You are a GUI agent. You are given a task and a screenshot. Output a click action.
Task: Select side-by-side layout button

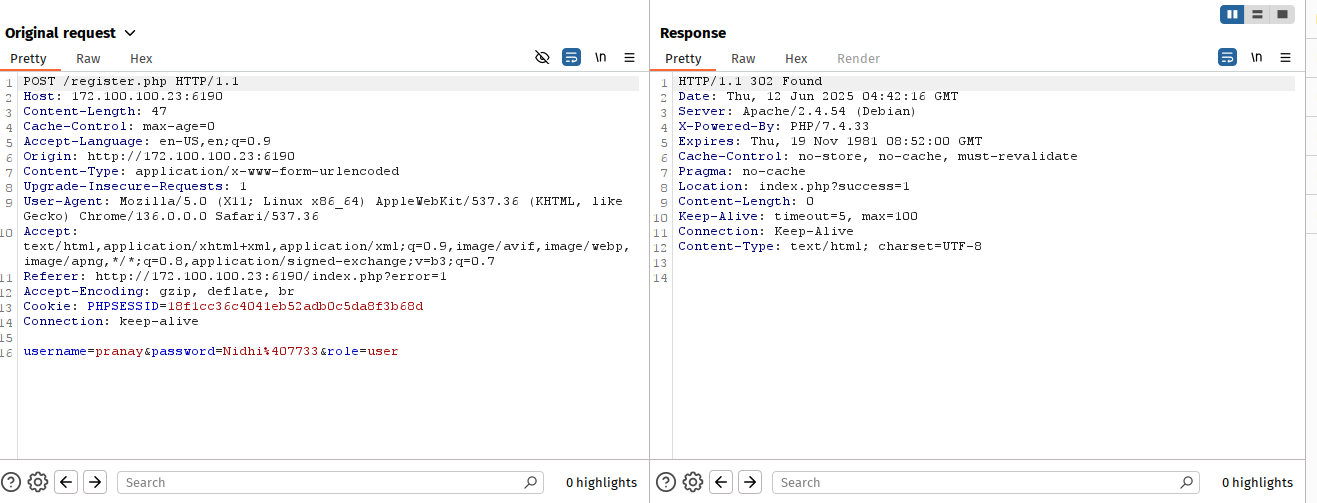coord(1232,14)
